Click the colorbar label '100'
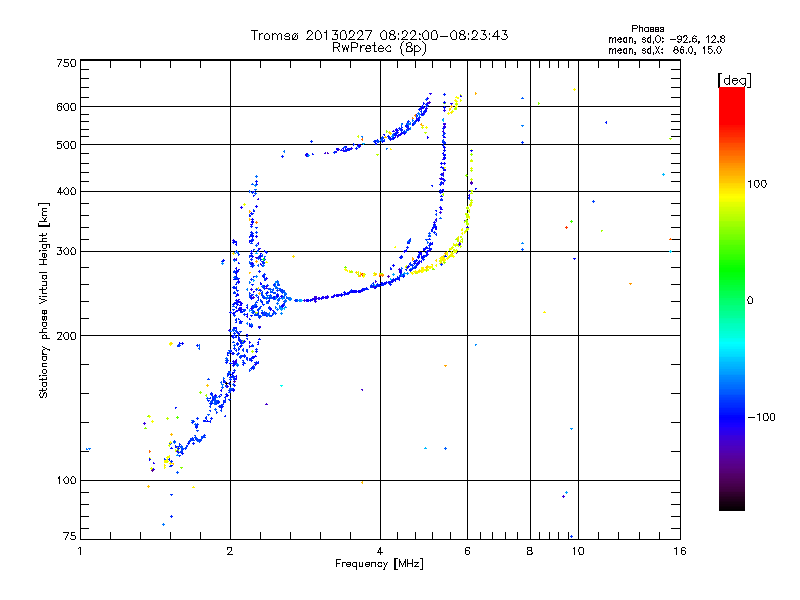 757,184
